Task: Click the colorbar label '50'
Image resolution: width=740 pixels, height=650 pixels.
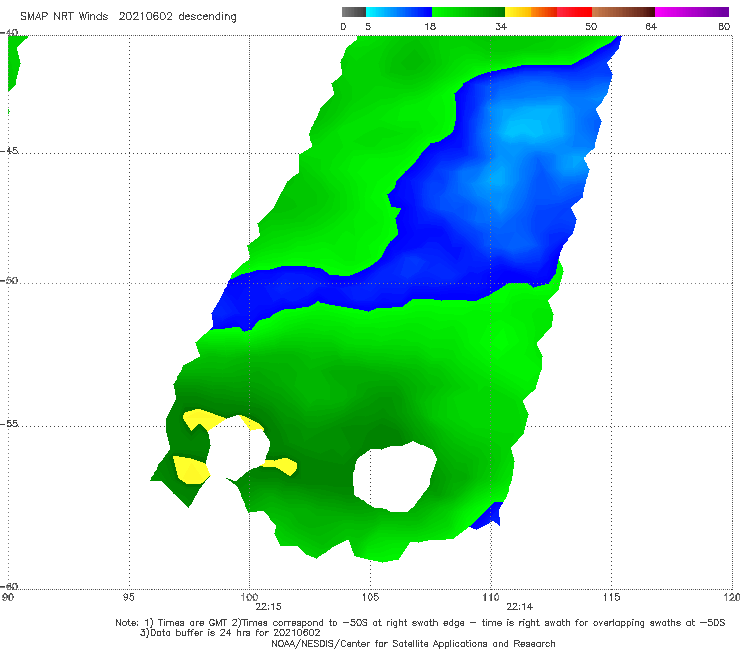Action: click(591, 27)
